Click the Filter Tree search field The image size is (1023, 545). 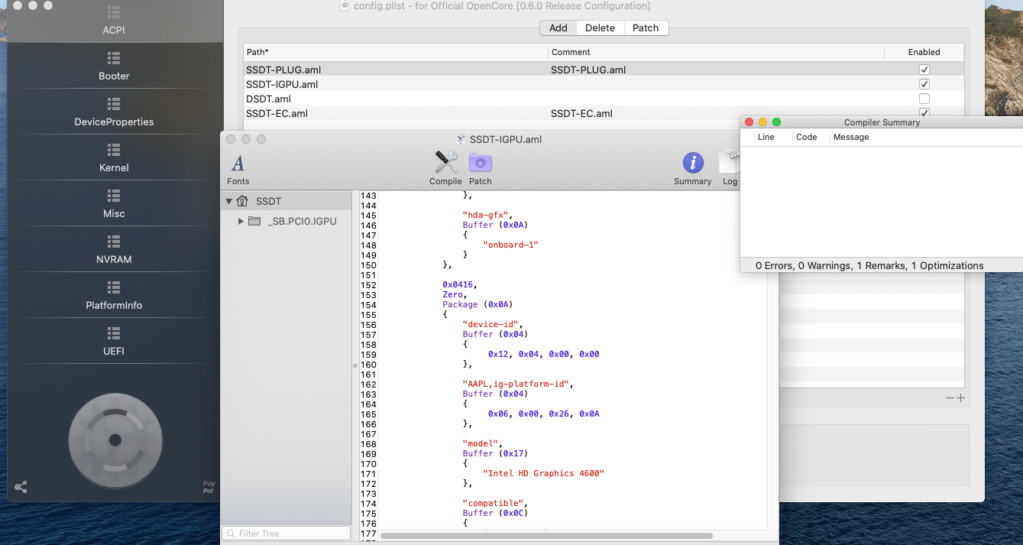tap(286, 533)
